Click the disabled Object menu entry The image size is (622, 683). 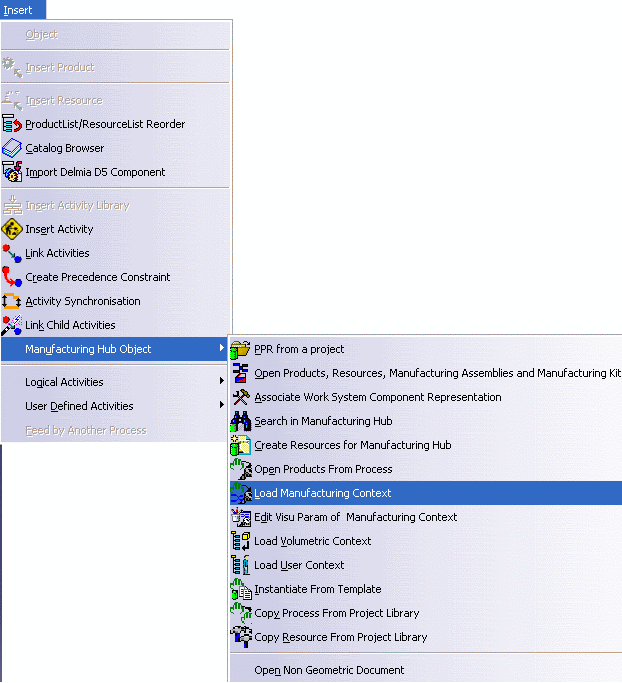click(x=115, y=34)
